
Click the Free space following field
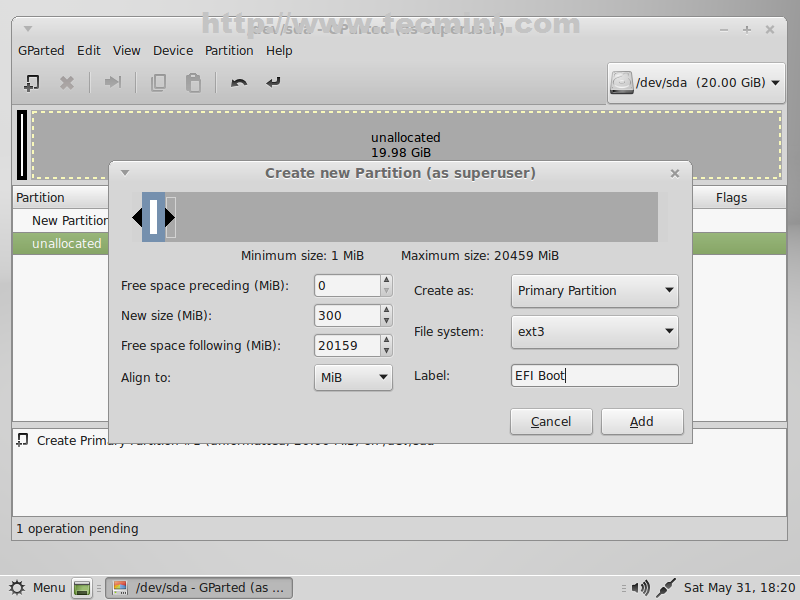[347, 345]
